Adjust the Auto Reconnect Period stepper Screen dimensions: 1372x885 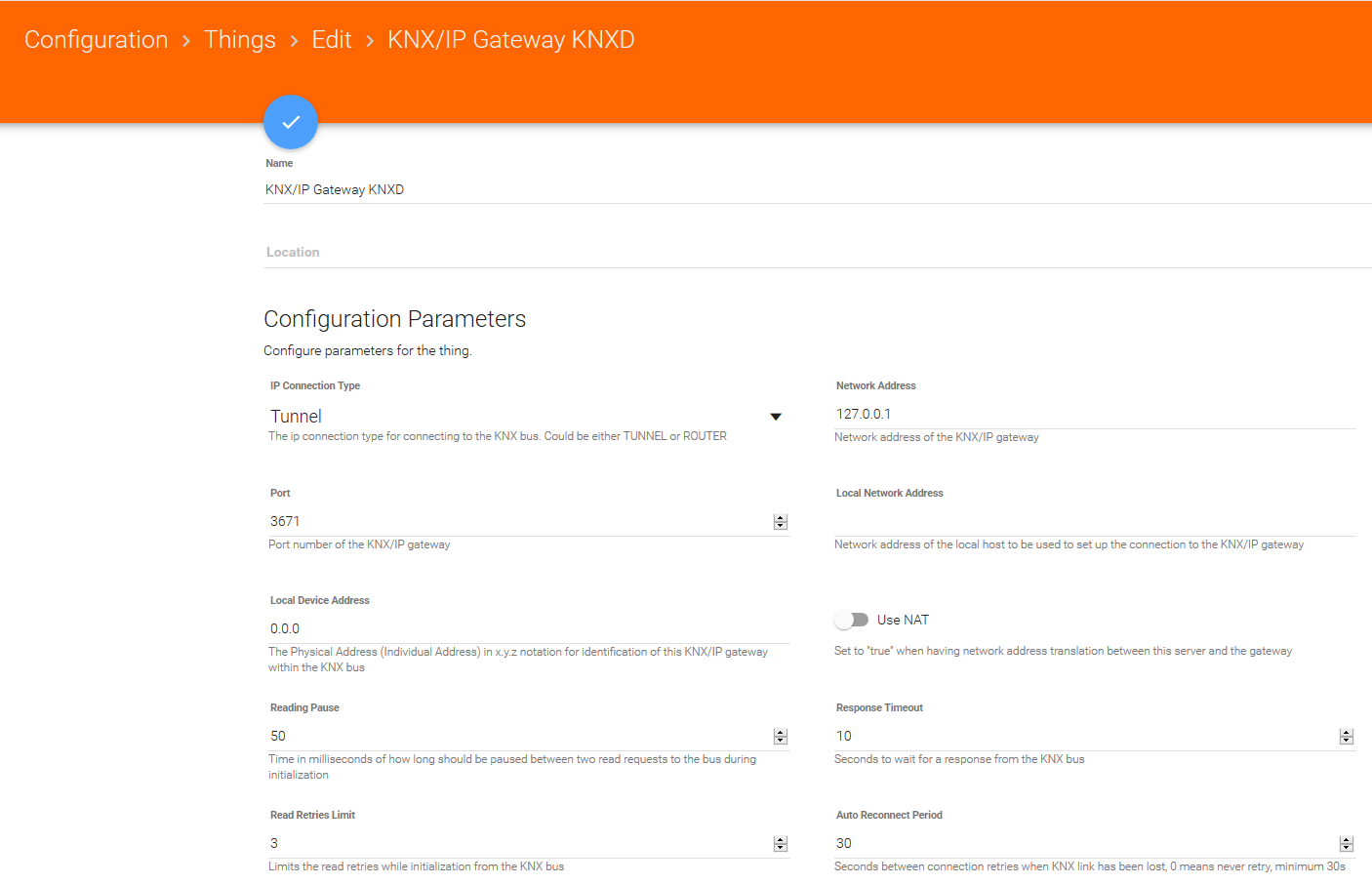[x=1347, y=844]
